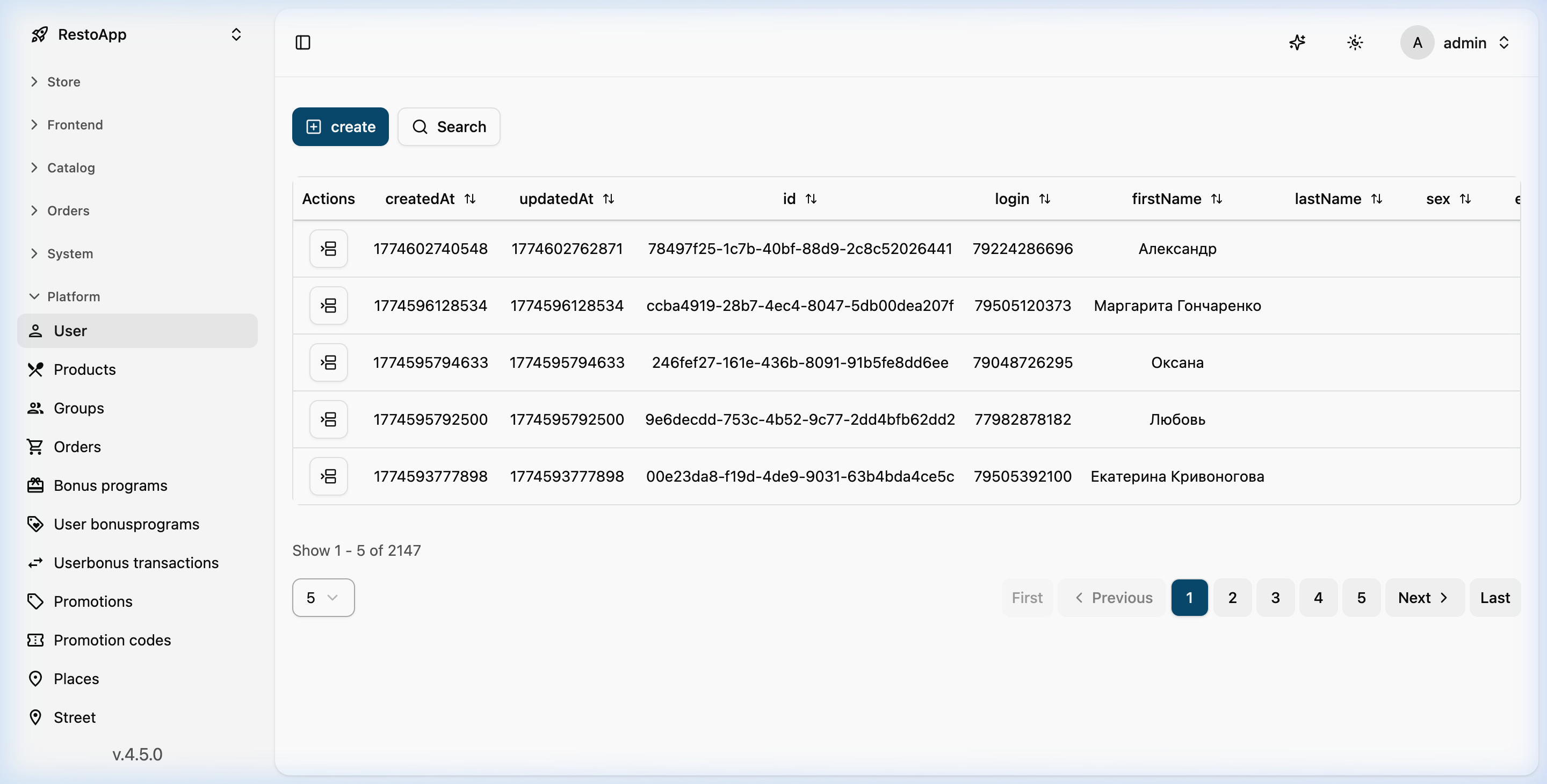Go to Userbonus transactions

click(136, 562)
